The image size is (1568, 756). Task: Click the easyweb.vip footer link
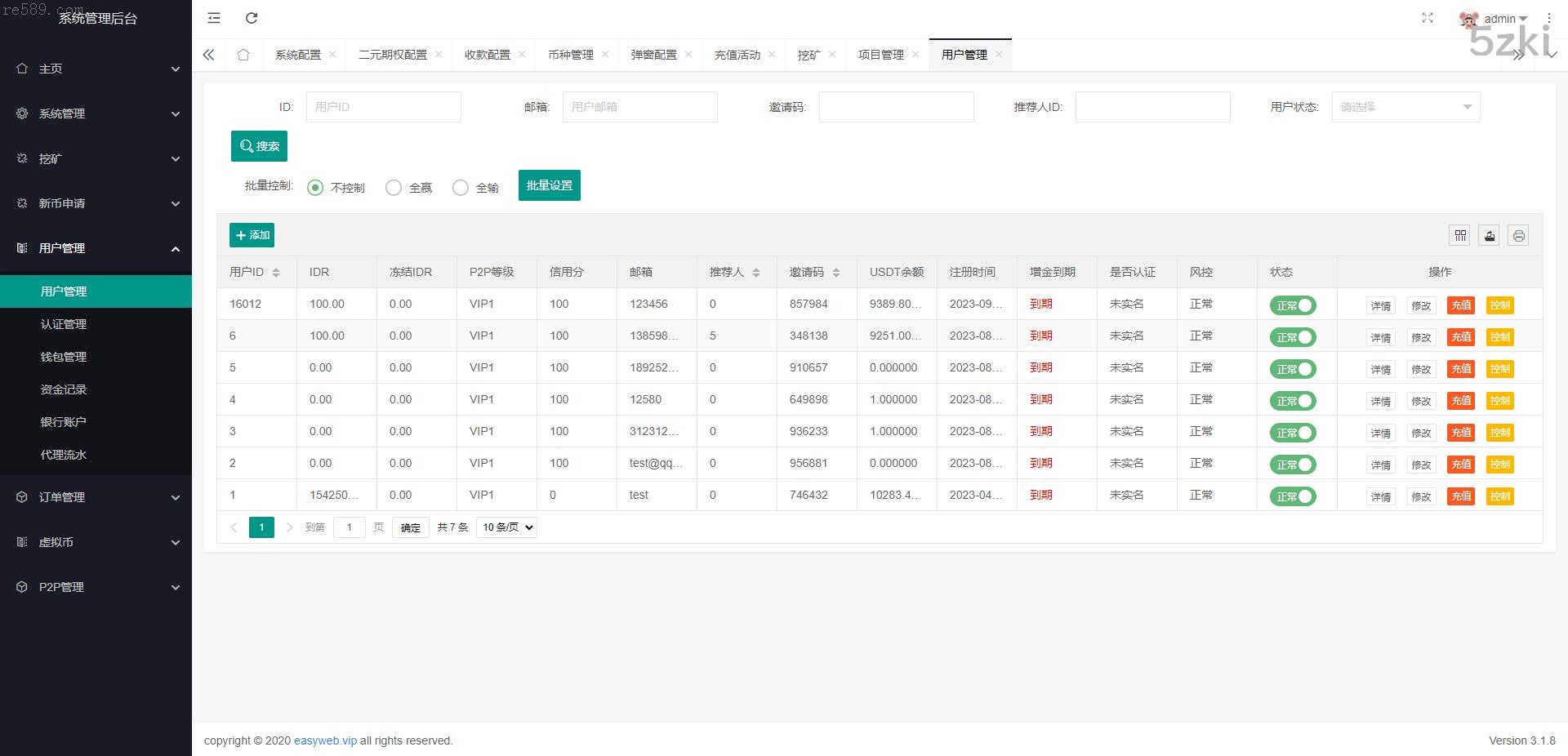[x=325, y=740]
